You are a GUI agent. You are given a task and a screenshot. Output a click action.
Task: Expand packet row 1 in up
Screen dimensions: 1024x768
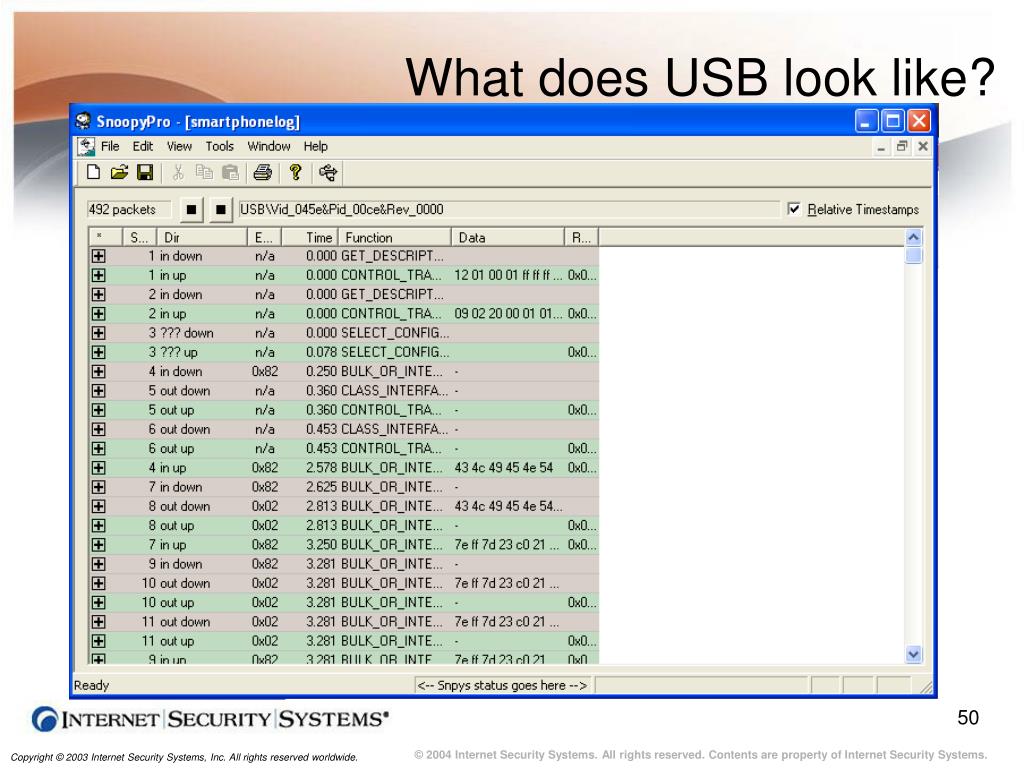(x=99, y=275)
